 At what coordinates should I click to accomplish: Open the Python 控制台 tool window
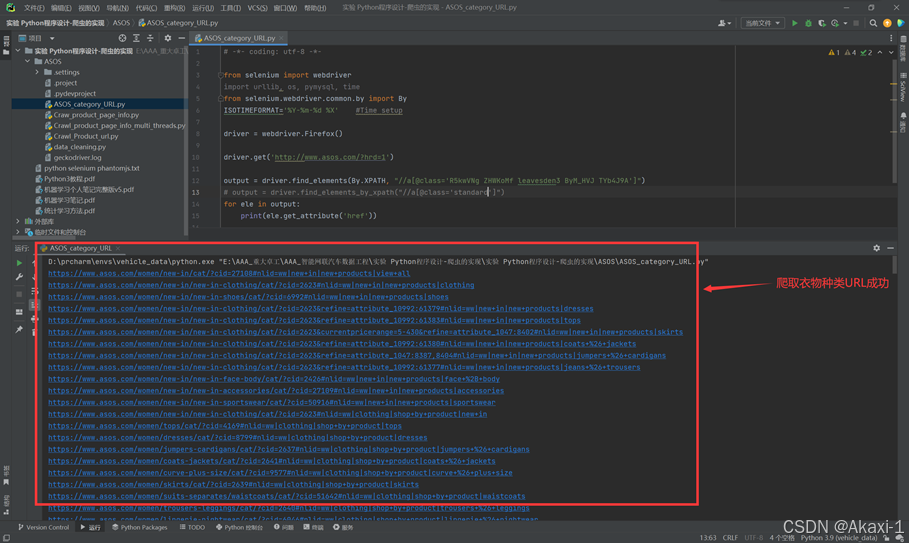point(239,527)
